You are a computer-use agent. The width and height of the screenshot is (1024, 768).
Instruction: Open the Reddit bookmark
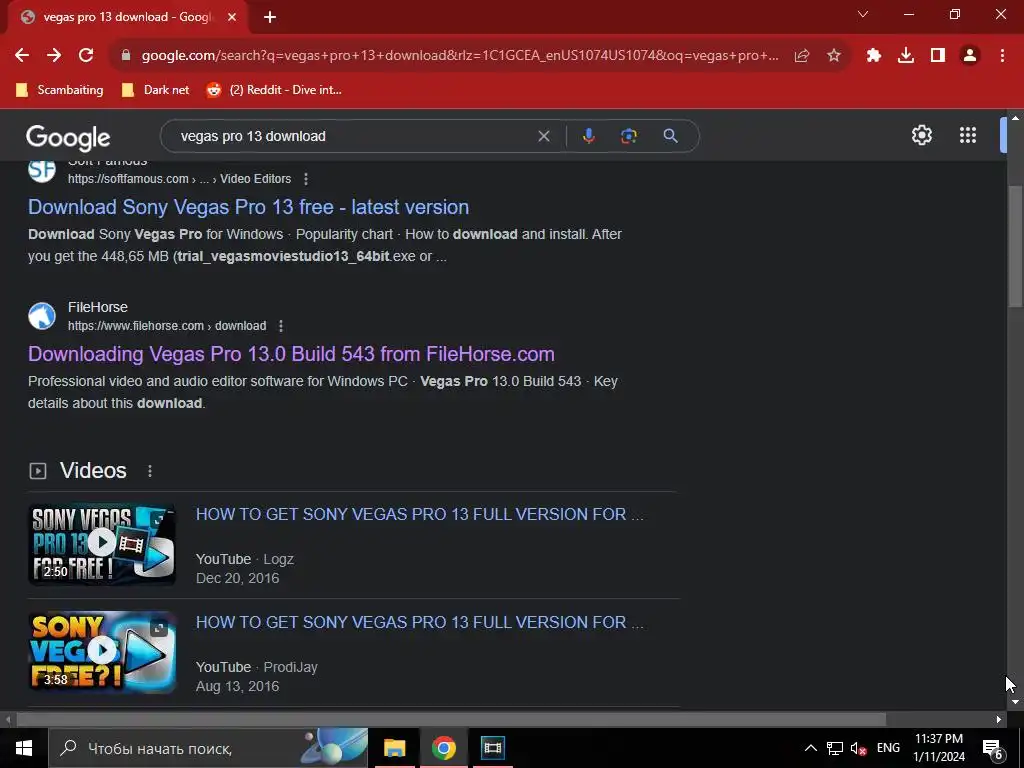(274, 90)
